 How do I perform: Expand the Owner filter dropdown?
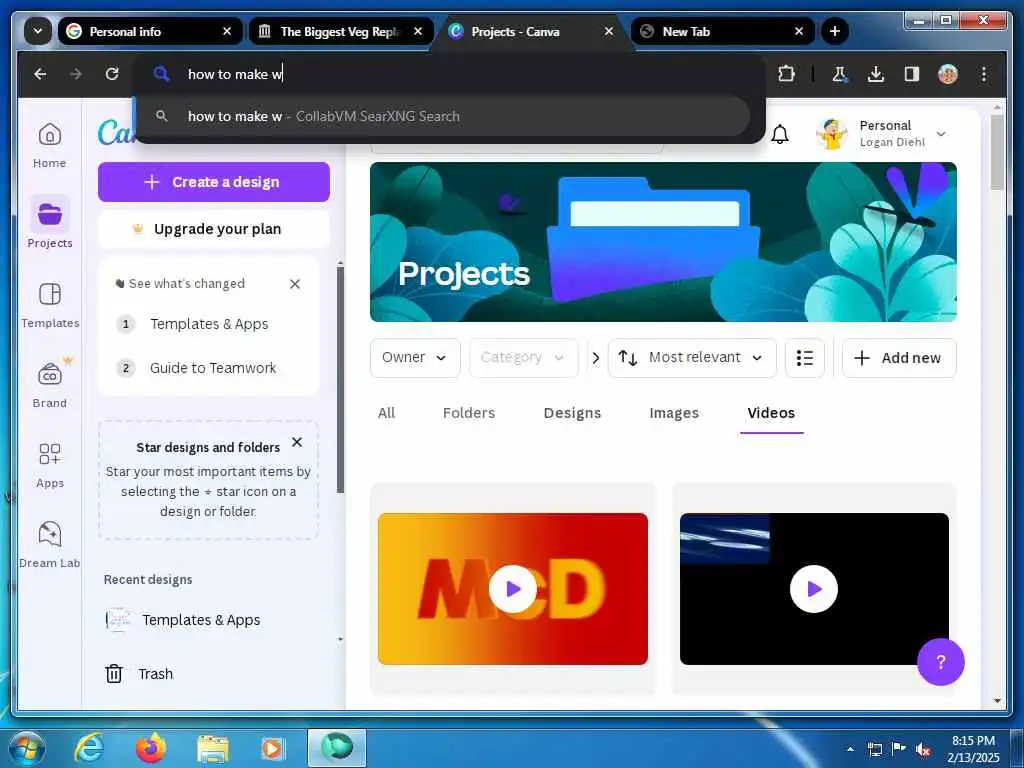[415, 358]
